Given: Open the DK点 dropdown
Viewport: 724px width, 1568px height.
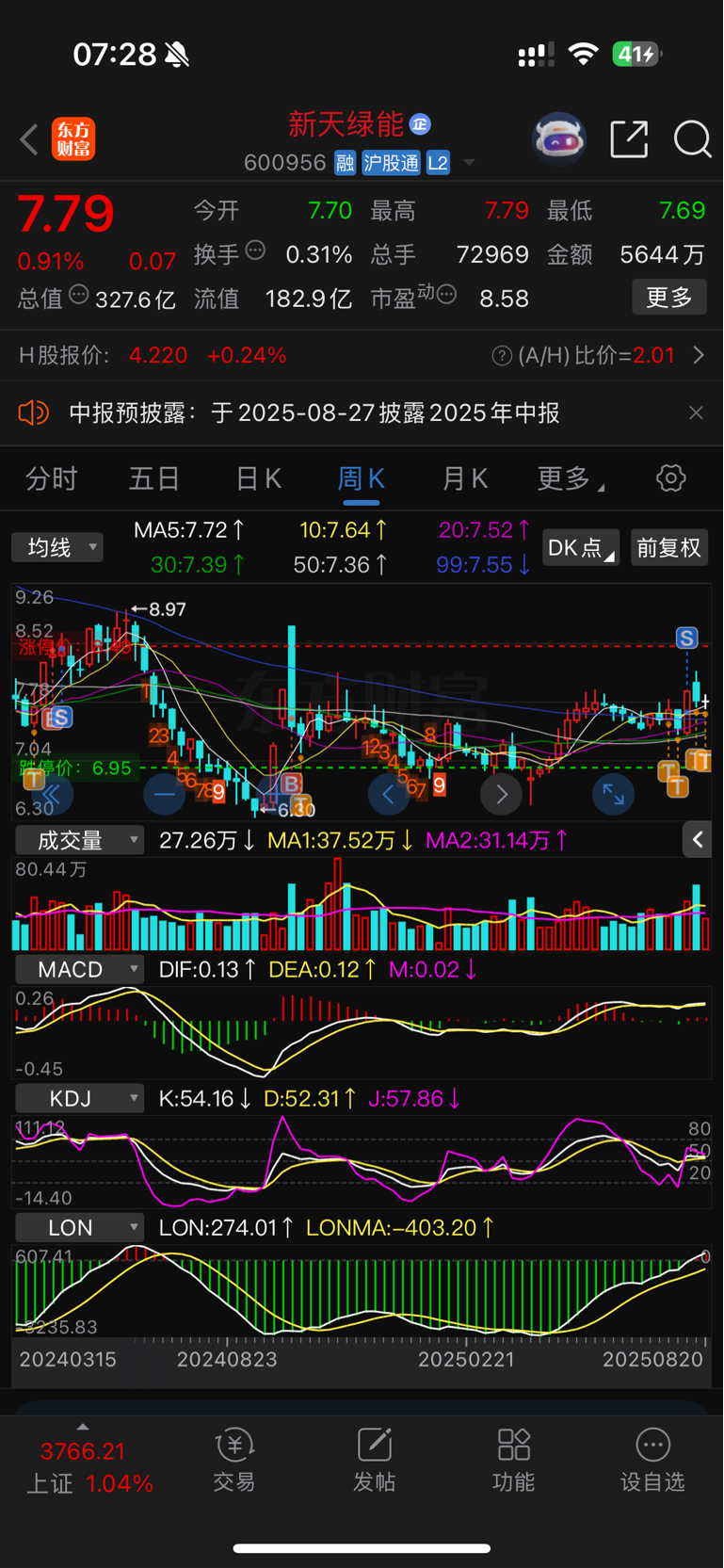Looking at the screenshot, I should pyautogui.click(x=581, y=548).
